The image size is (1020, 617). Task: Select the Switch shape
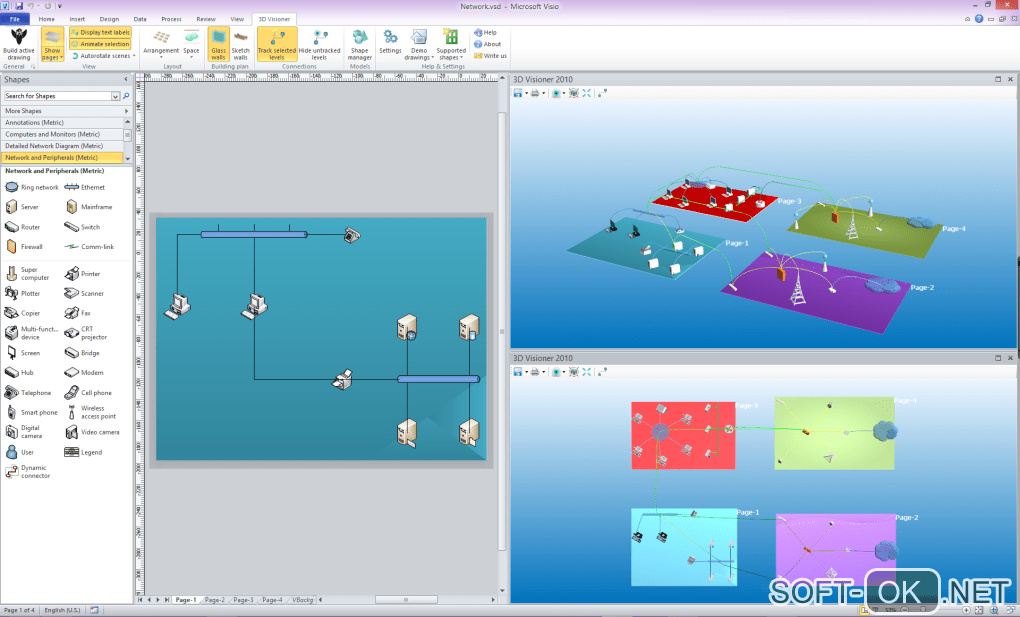pyautogui.click(x=83, y=227)
